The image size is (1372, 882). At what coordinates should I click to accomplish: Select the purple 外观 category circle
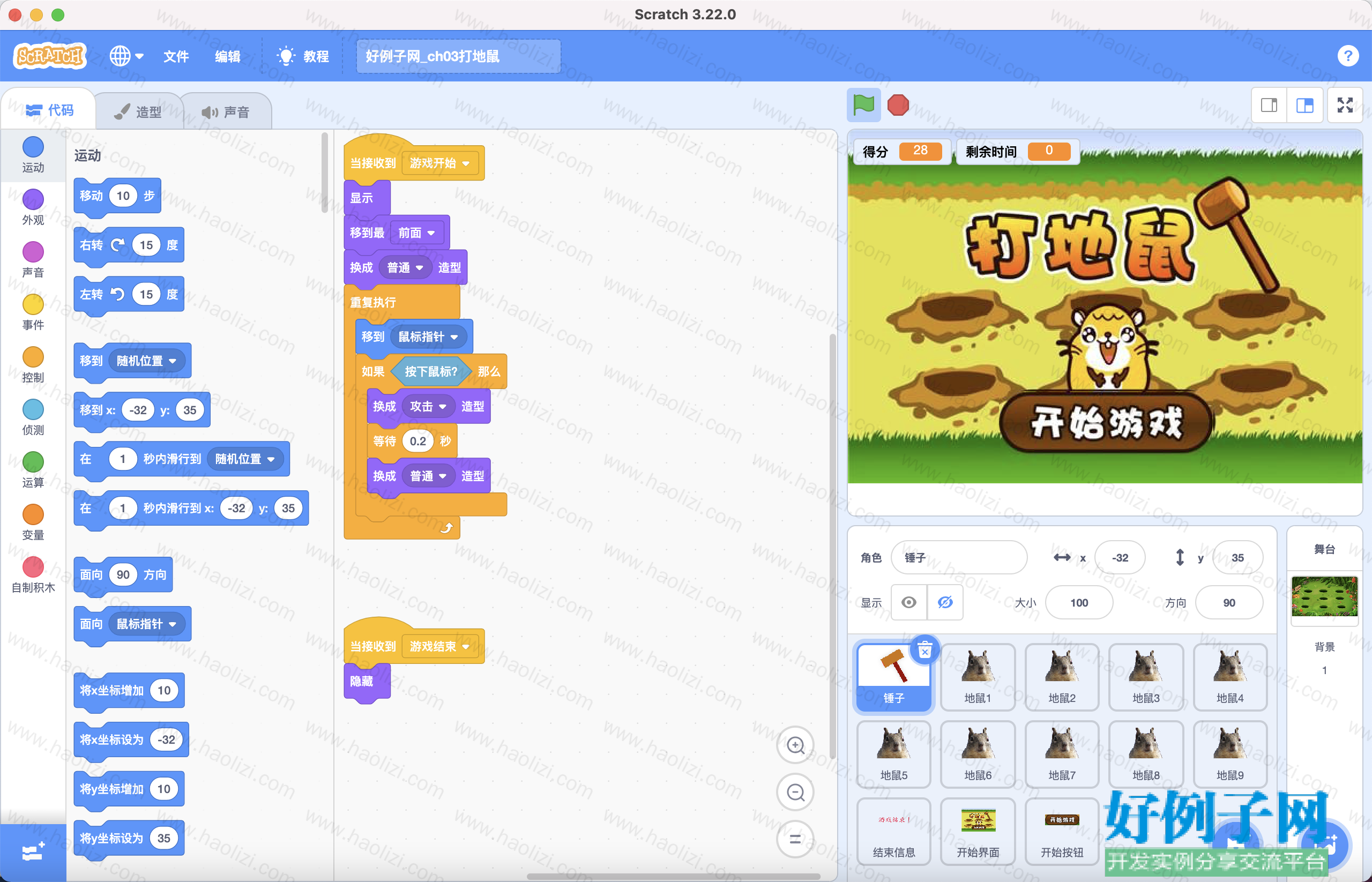(33, 200)
